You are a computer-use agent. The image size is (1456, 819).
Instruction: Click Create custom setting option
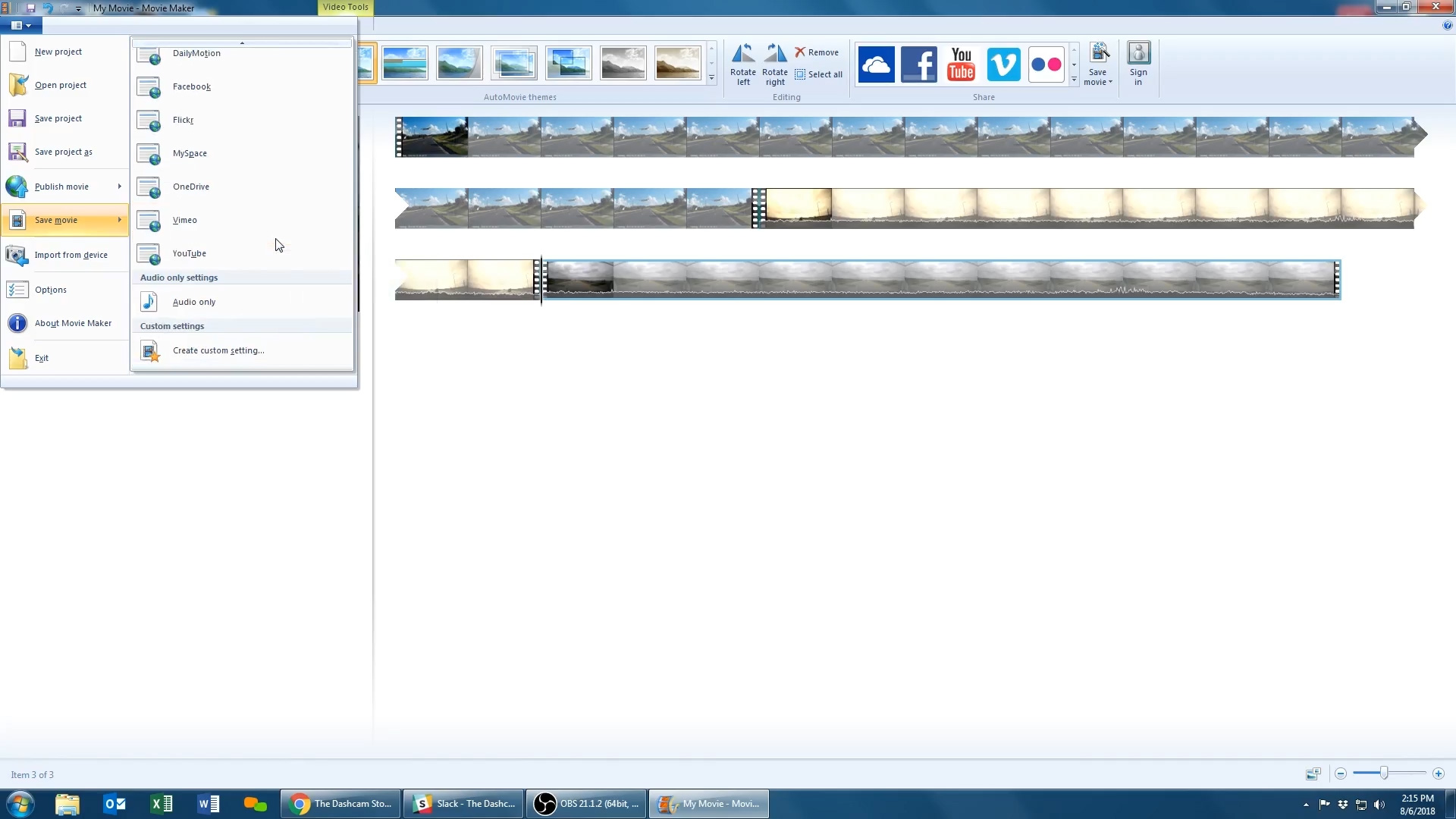click(x=218, y=350)
